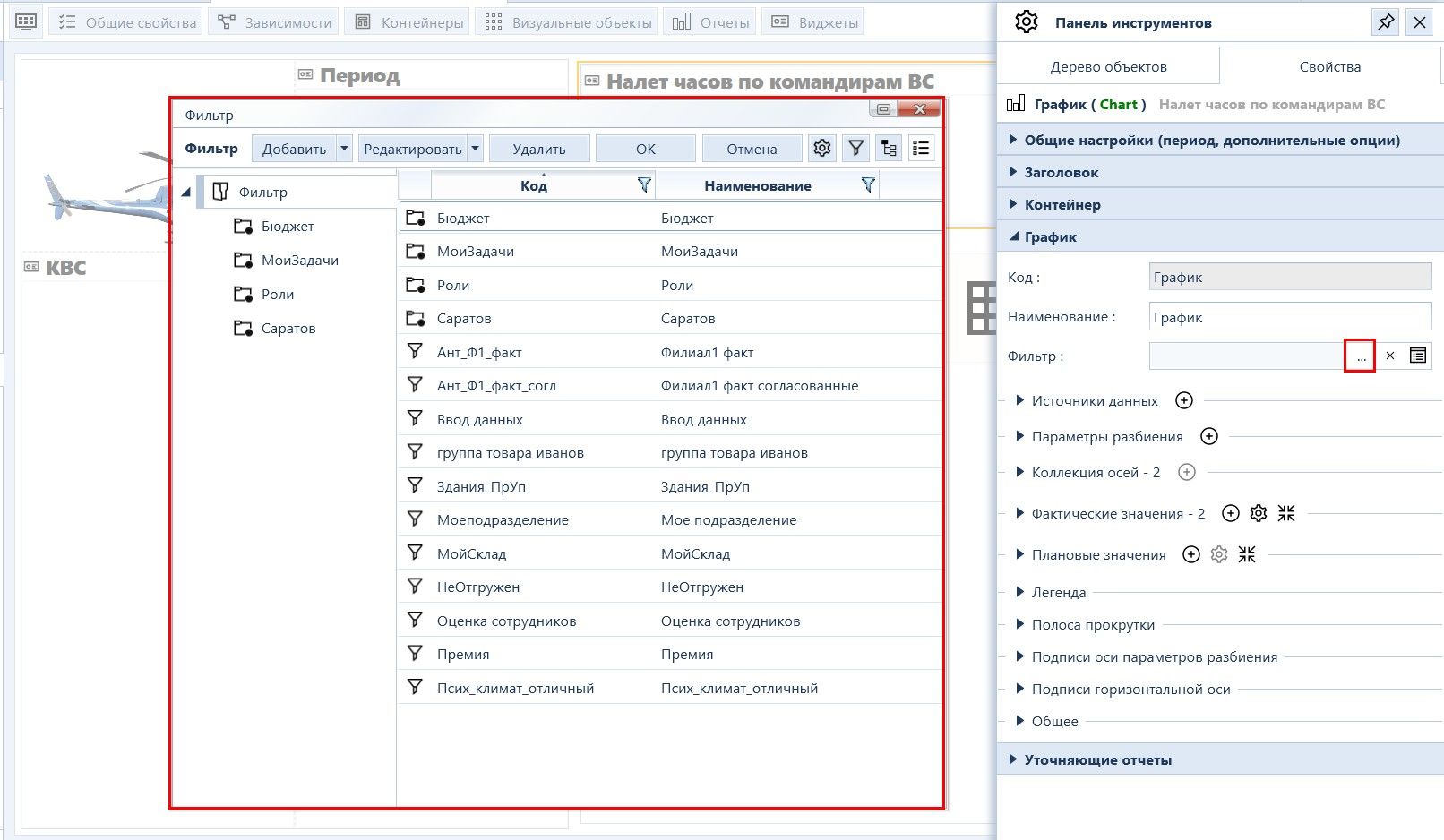1444x840 pixels.
Task: Open Визуальные объекты toolbar tab
Action: (x=568, y=22)
